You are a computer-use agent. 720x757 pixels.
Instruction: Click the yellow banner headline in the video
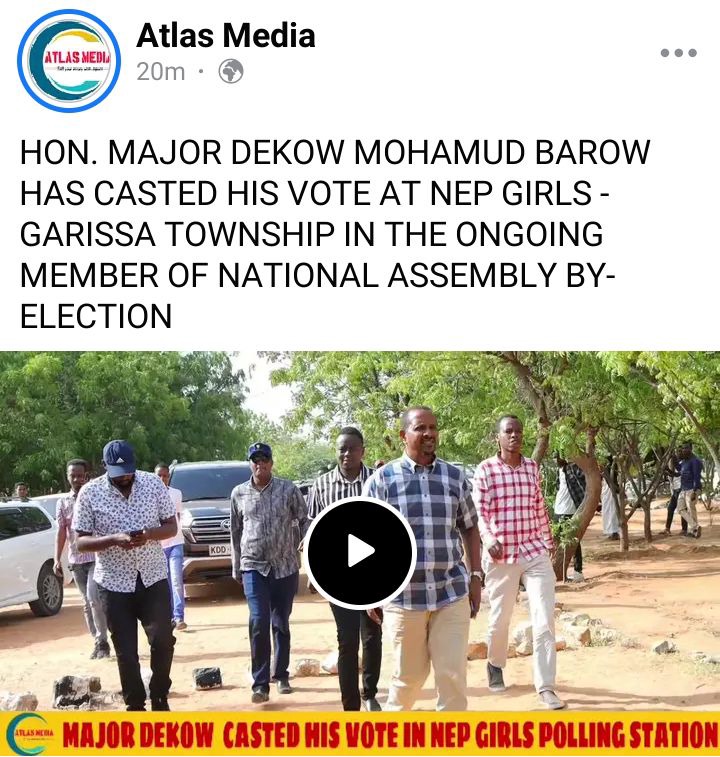pos(389,735)
